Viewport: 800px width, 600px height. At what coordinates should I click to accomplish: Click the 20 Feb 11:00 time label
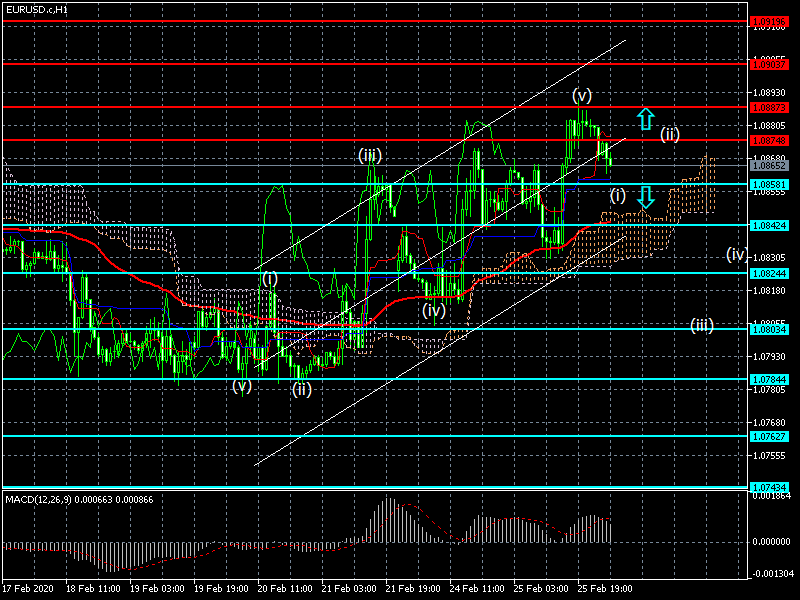click(x=285, y=588)
